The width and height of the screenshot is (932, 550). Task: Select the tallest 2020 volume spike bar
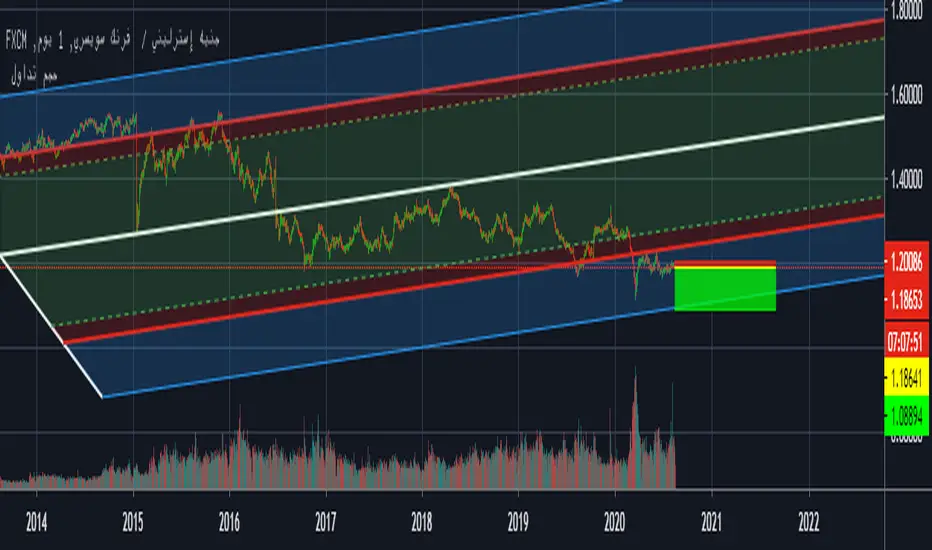(635, 427)
